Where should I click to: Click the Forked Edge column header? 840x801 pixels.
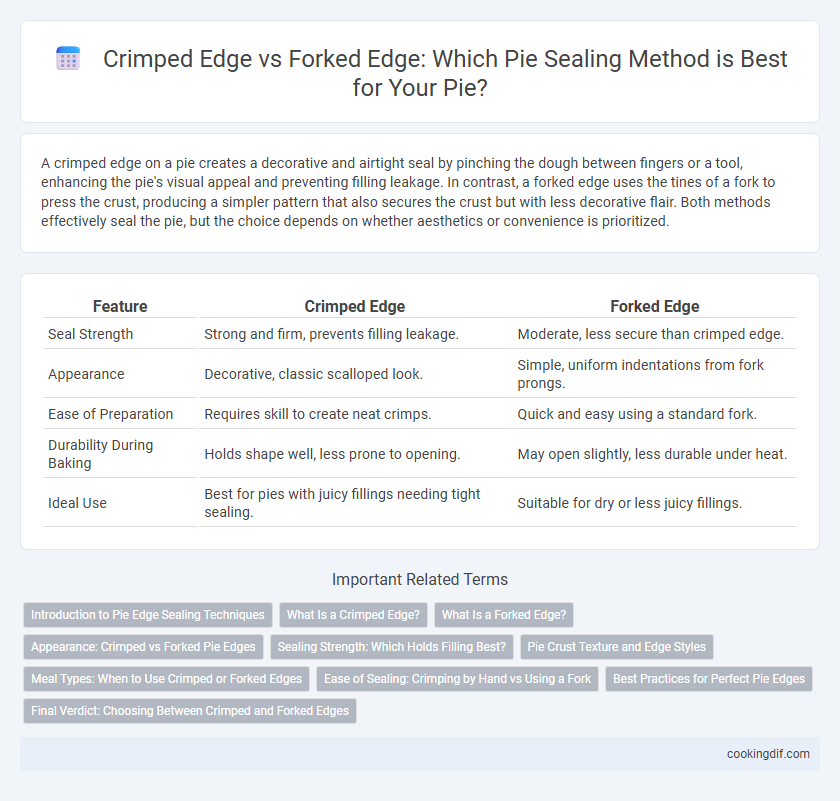pos(655,306)
